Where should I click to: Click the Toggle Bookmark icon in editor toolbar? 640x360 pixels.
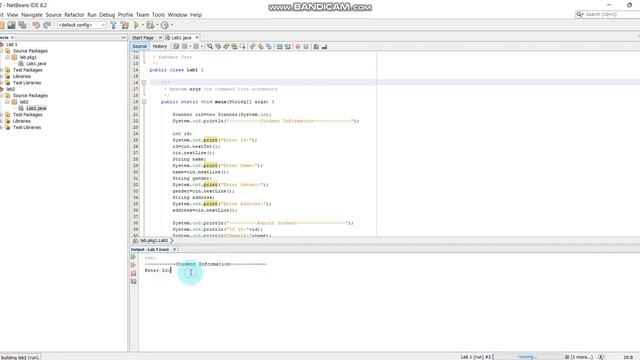pyautogui.click(x=269, y=47)
